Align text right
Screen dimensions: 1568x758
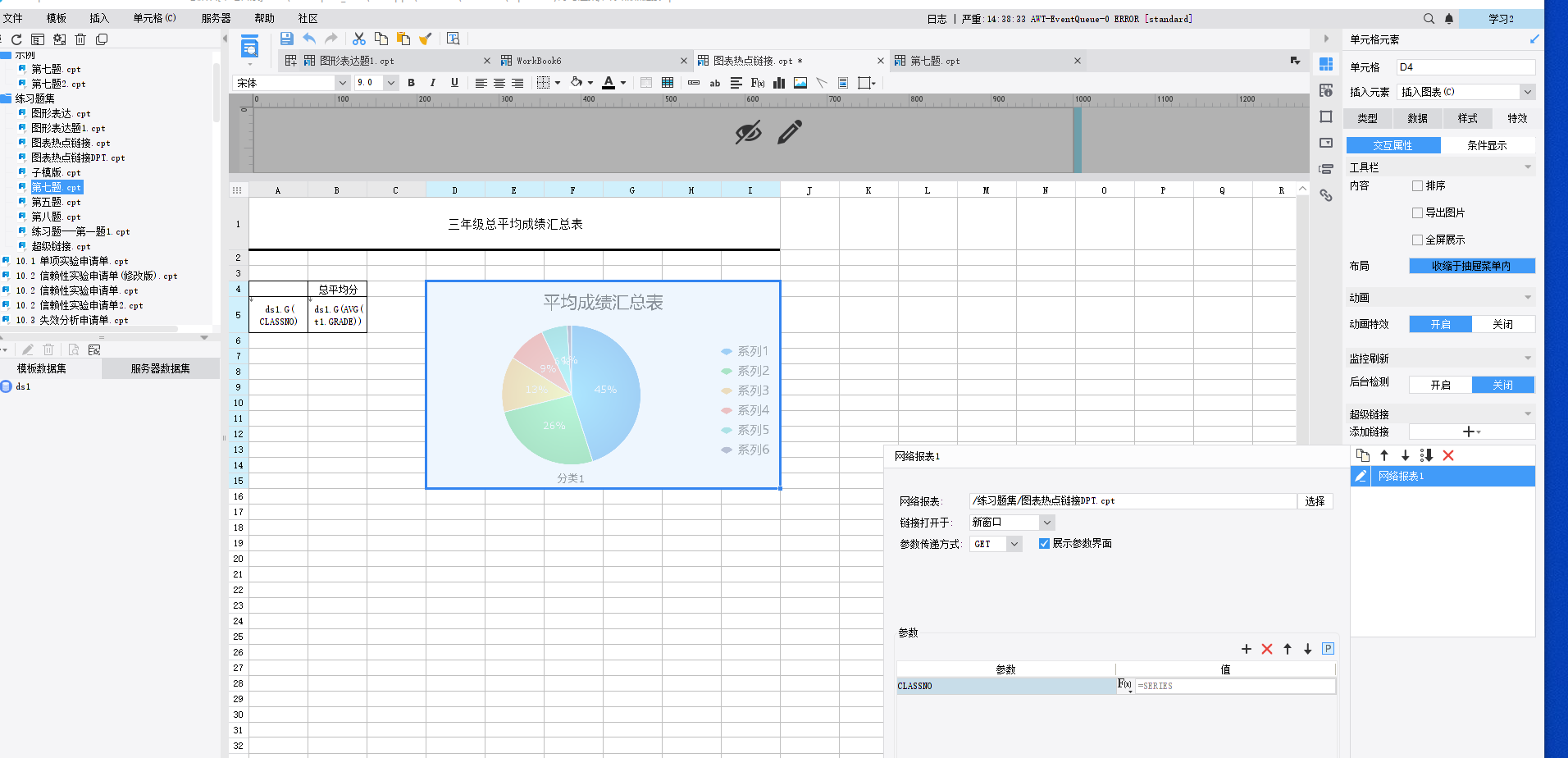click(517, 83)
